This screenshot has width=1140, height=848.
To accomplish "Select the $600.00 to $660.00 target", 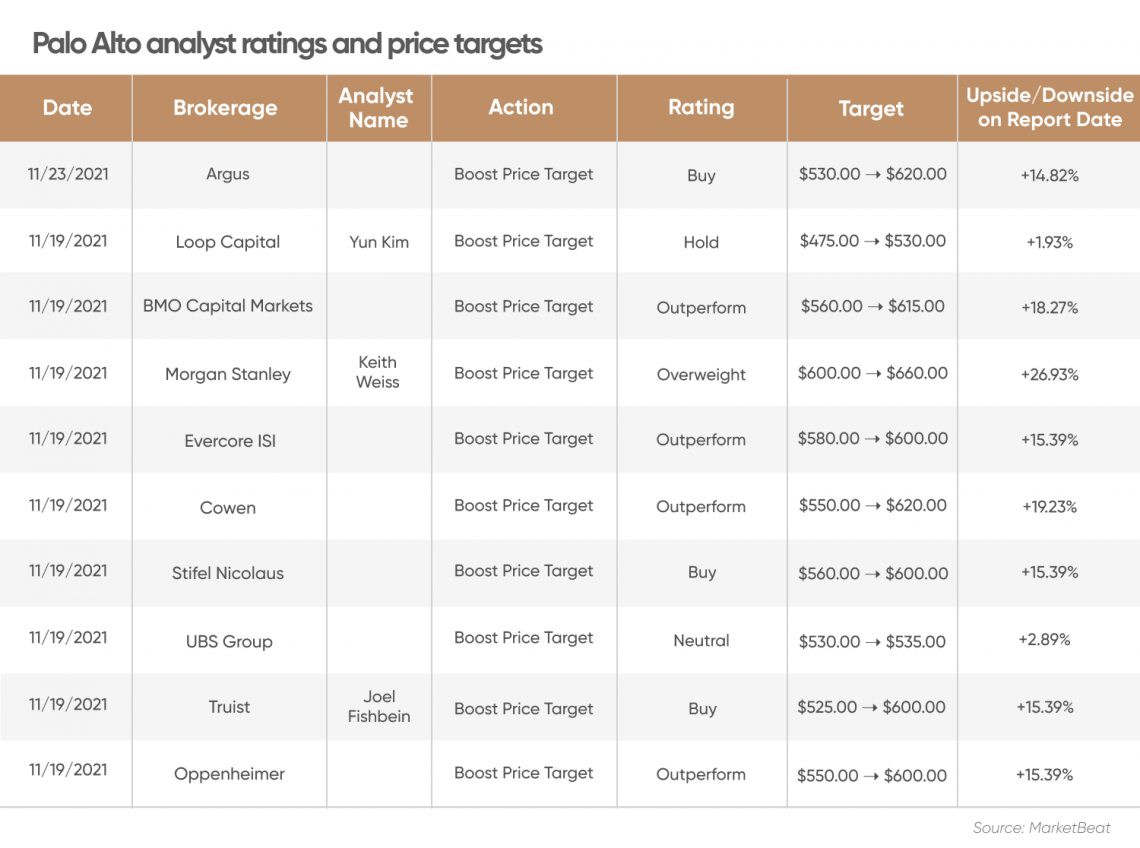I will click(x=872, y=373).
